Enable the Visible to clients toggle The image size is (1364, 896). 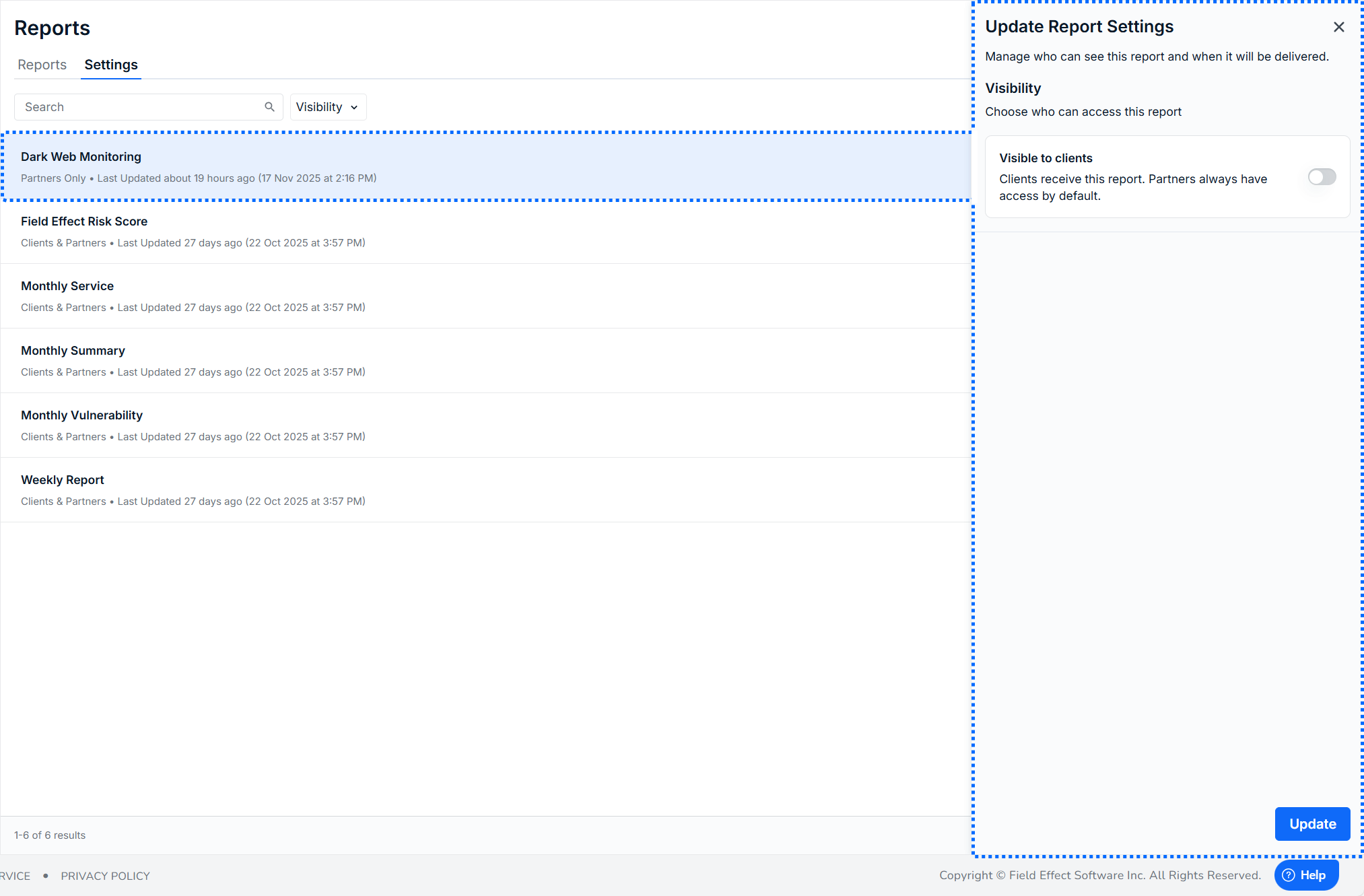[x=1322, y=177]
